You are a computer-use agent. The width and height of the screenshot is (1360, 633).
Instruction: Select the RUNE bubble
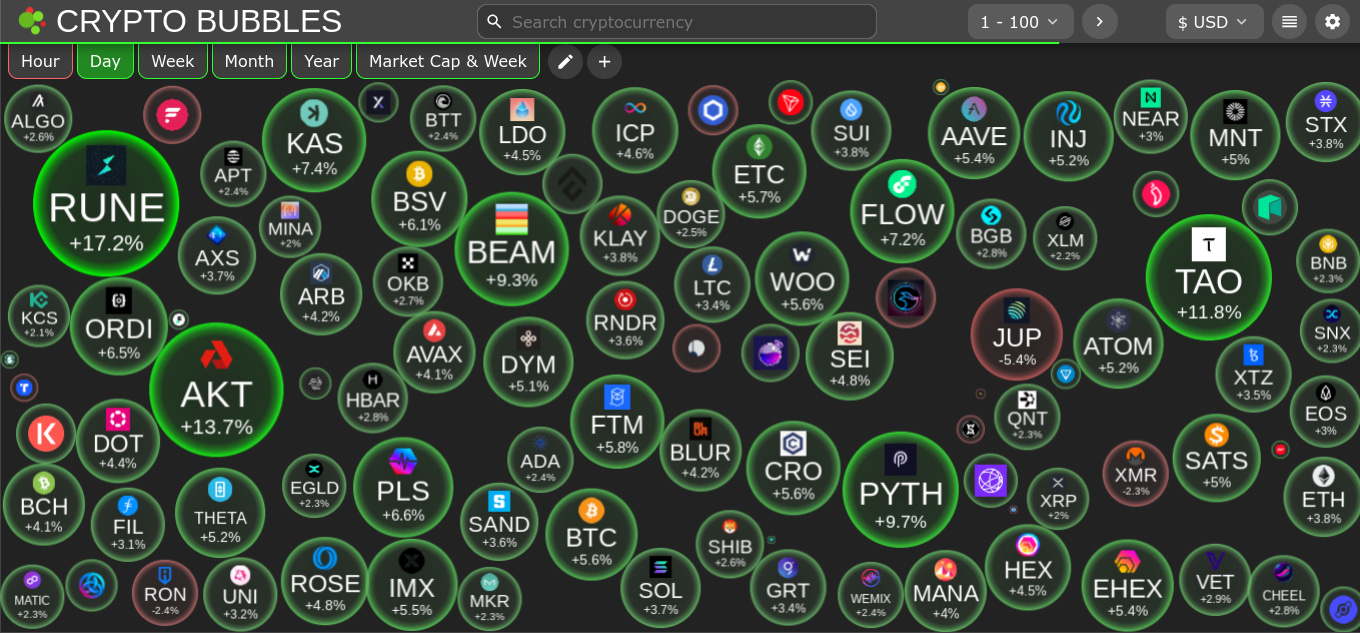click(106, 203)
